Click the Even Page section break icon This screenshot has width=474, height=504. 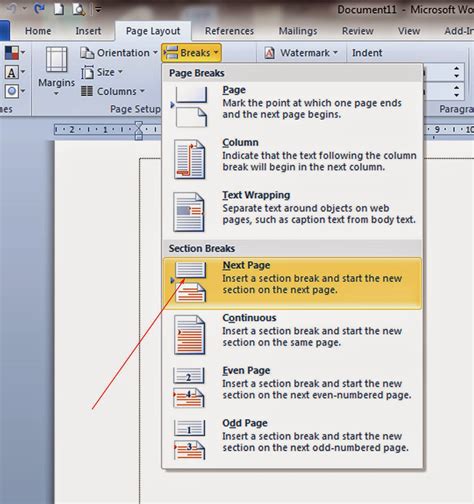coord(189,387)
